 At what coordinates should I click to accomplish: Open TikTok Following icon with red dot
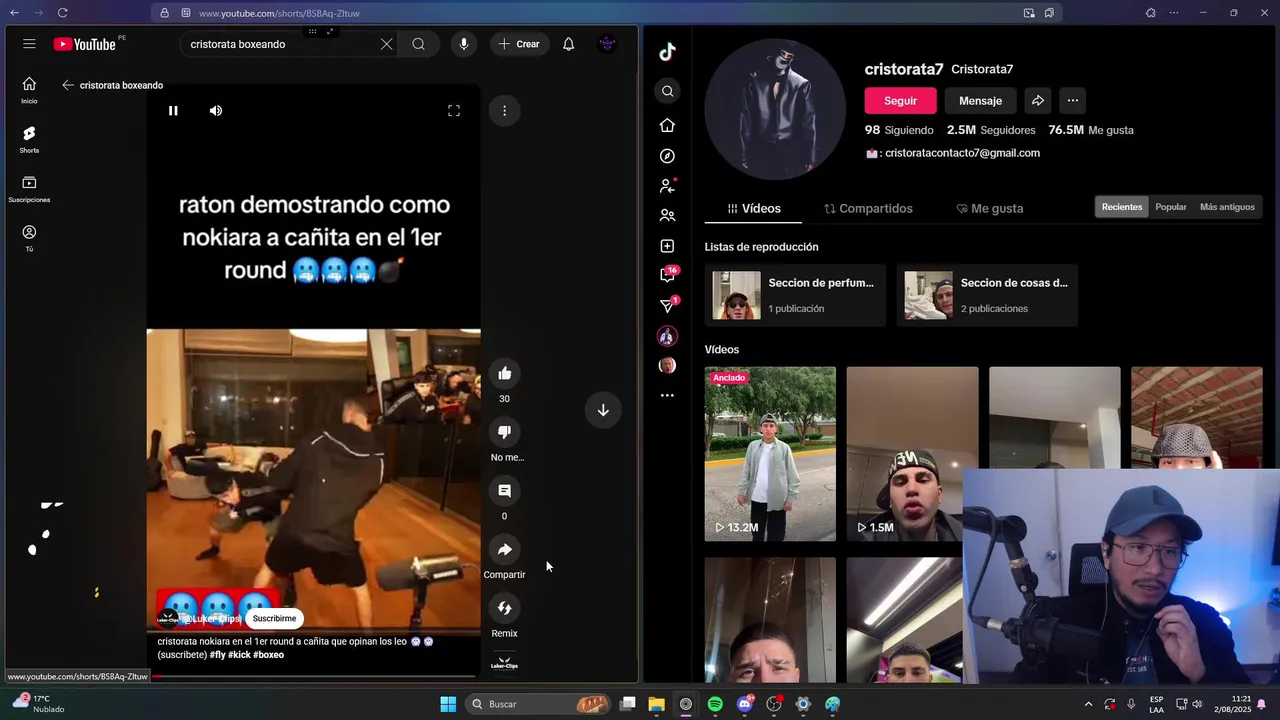click(x=667, y=186)
